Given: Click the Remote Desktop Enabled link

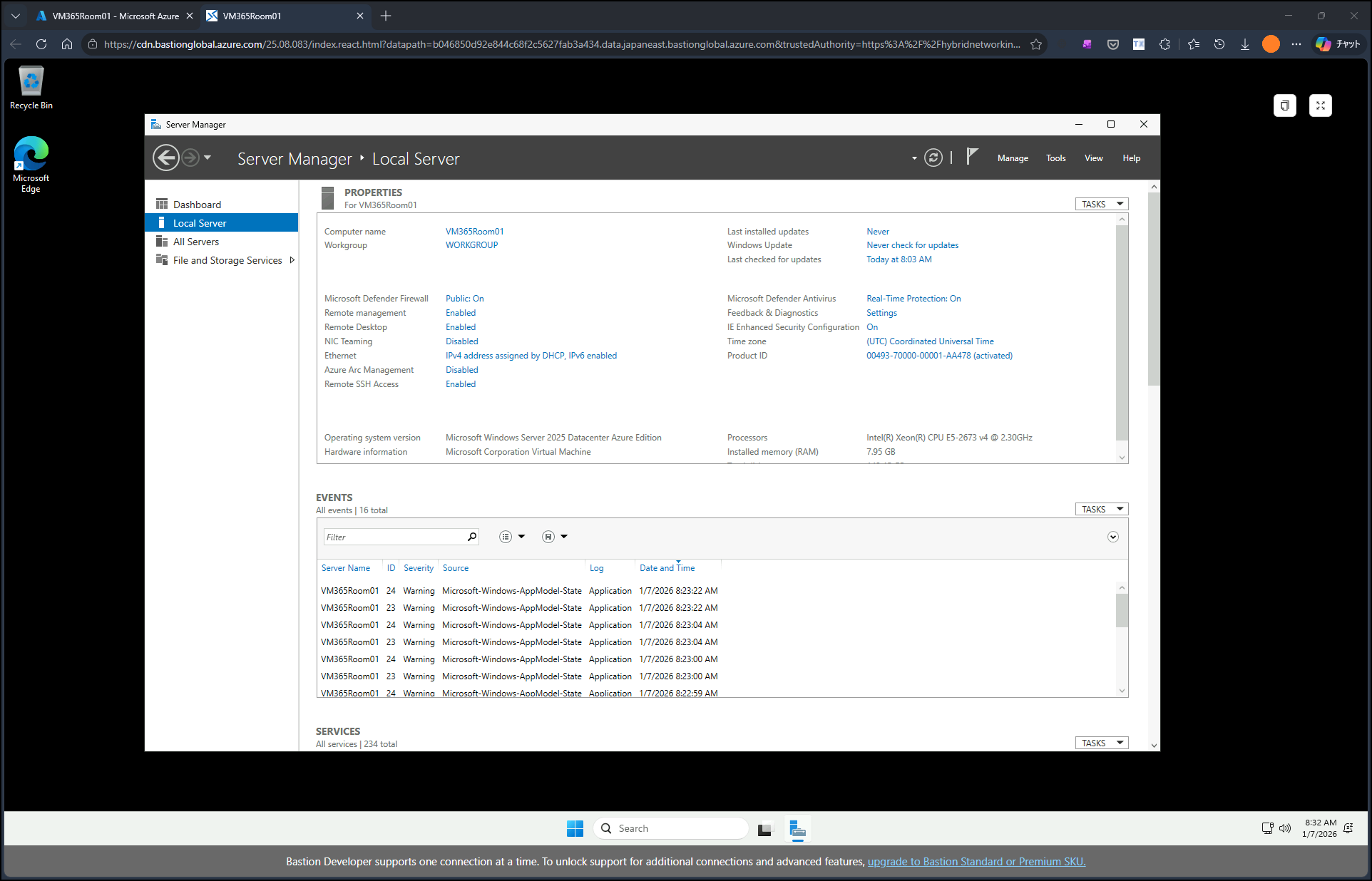Looking at the screenshot, I should (461, 327).
